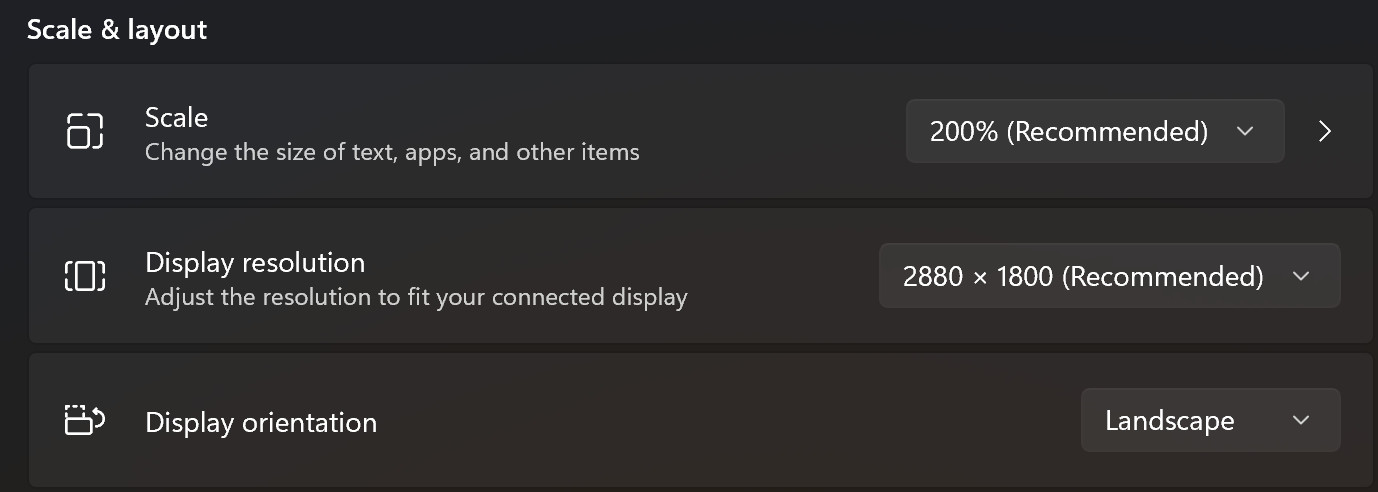Click the Scale setting title
This screenshot has height=492, width=1378.
176,117
